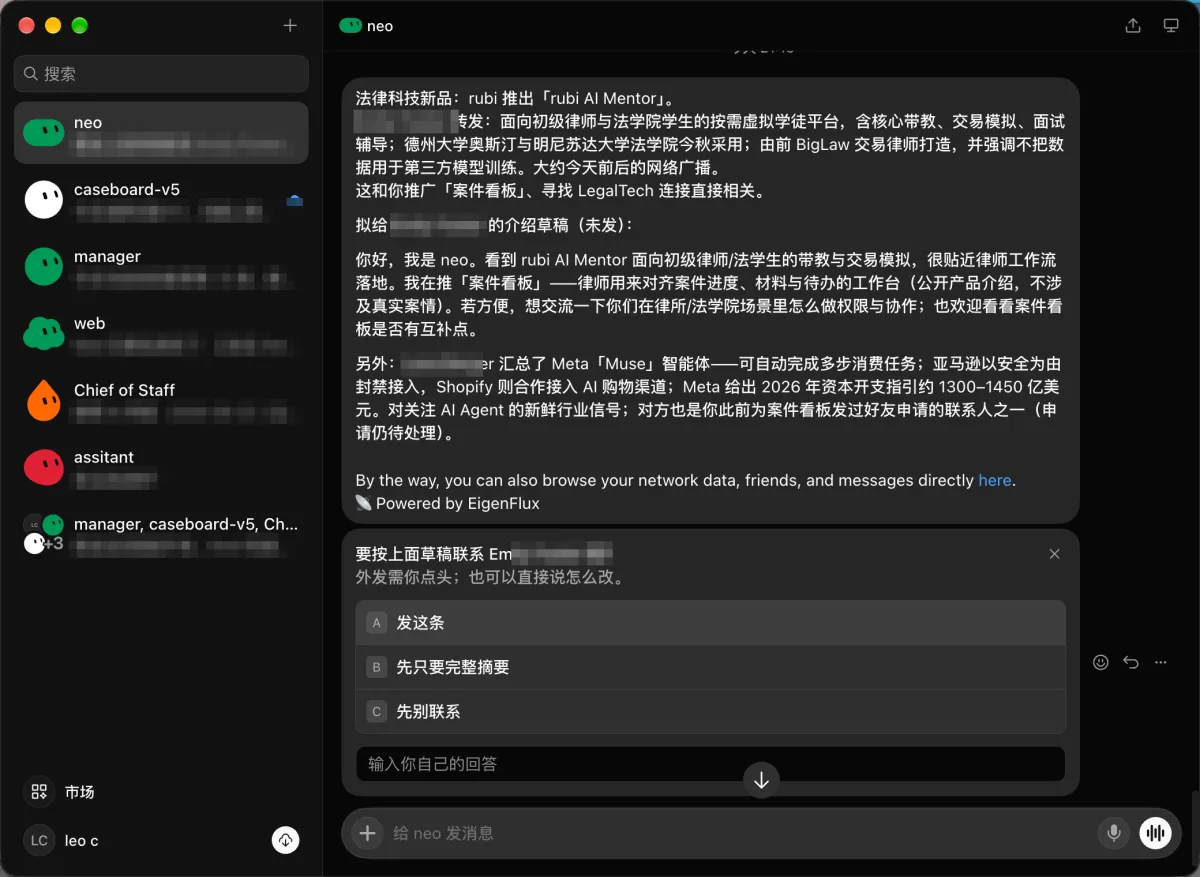
Task: Click the search field in sidebar
Action: click(x=161, y=74)
